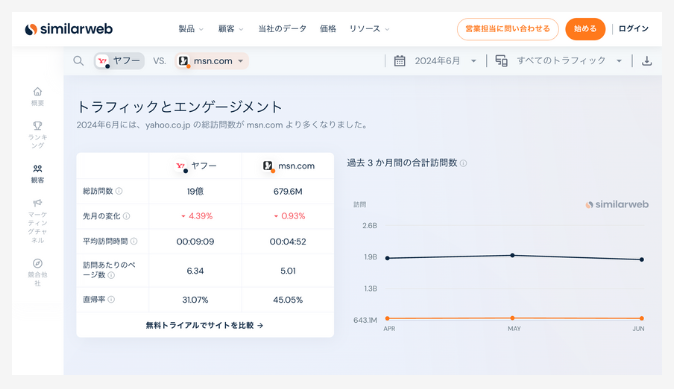Open the 観客 audience sidebar icon

click(x=37, y=168)
